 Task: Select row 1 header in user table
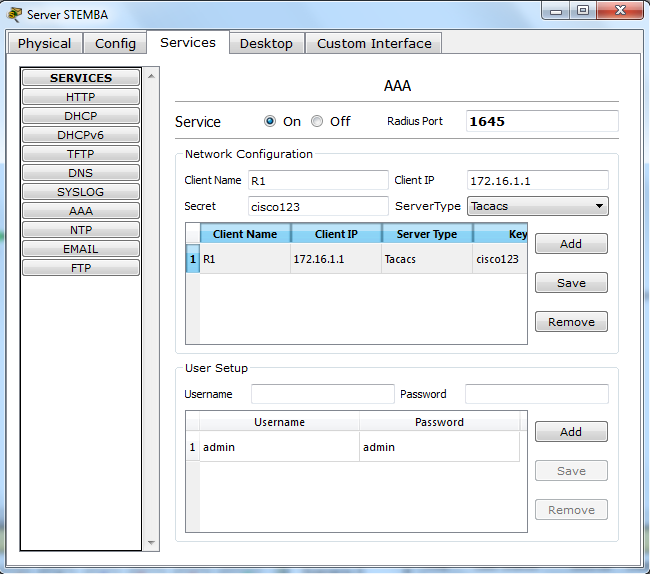click(192, 447)
